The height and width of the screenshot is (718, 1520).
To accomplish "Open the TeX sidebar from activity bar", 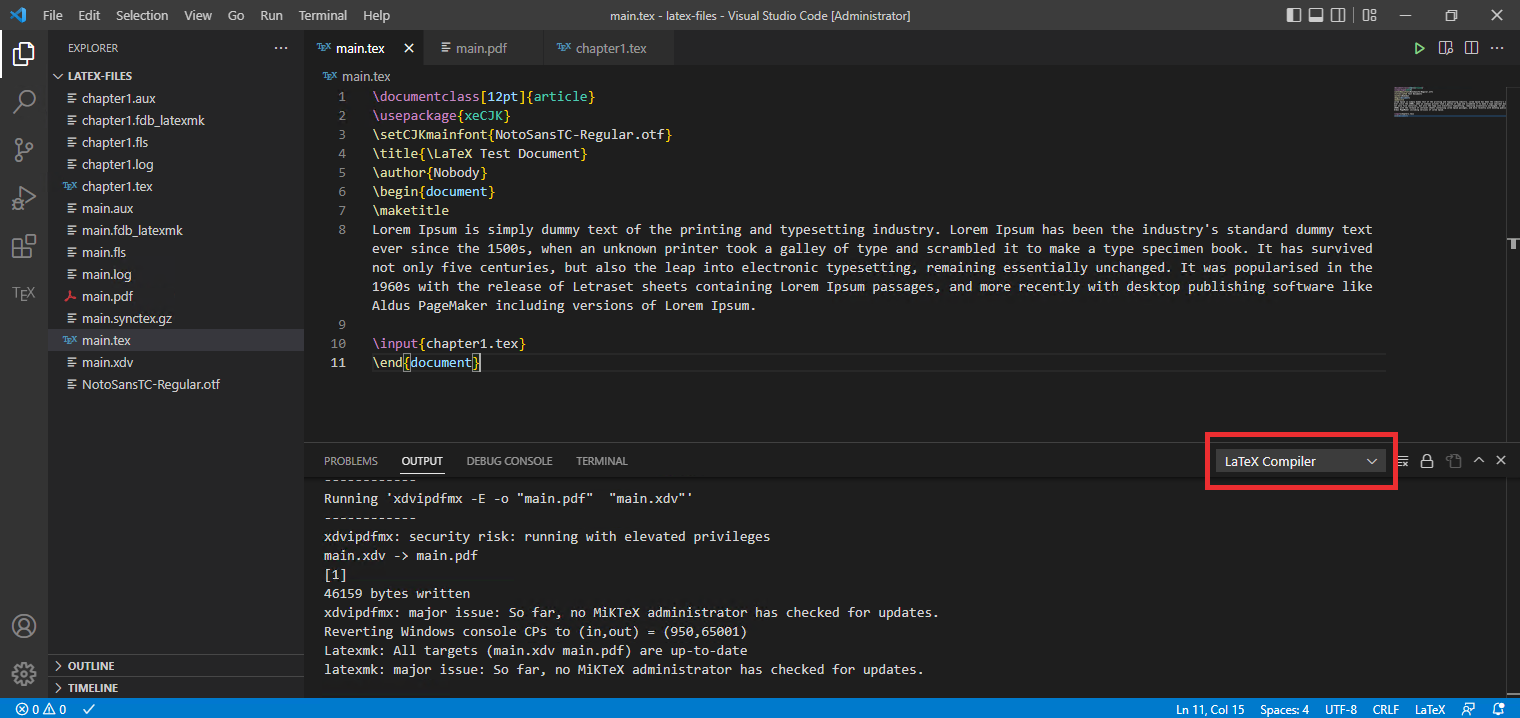I will point(24,294).
